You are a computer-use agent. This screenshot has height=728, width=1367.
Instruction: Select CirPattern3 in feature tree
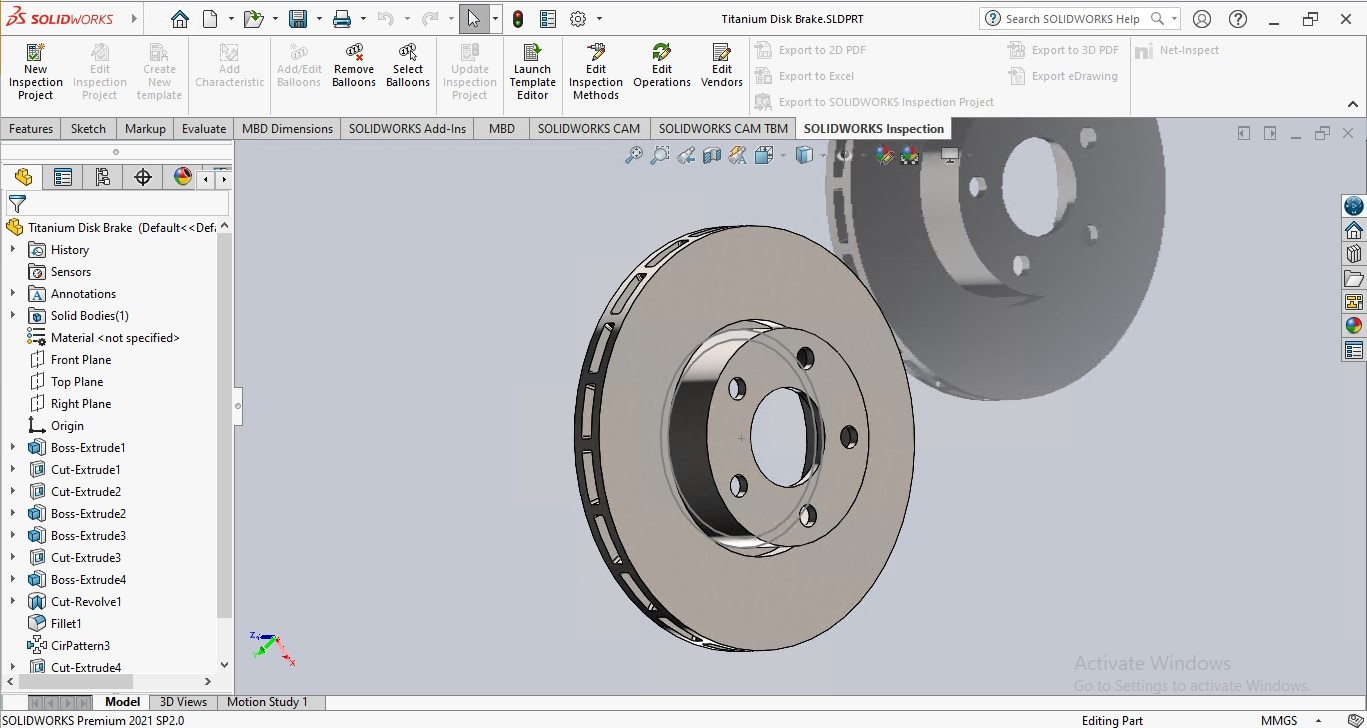pos(80,646)
